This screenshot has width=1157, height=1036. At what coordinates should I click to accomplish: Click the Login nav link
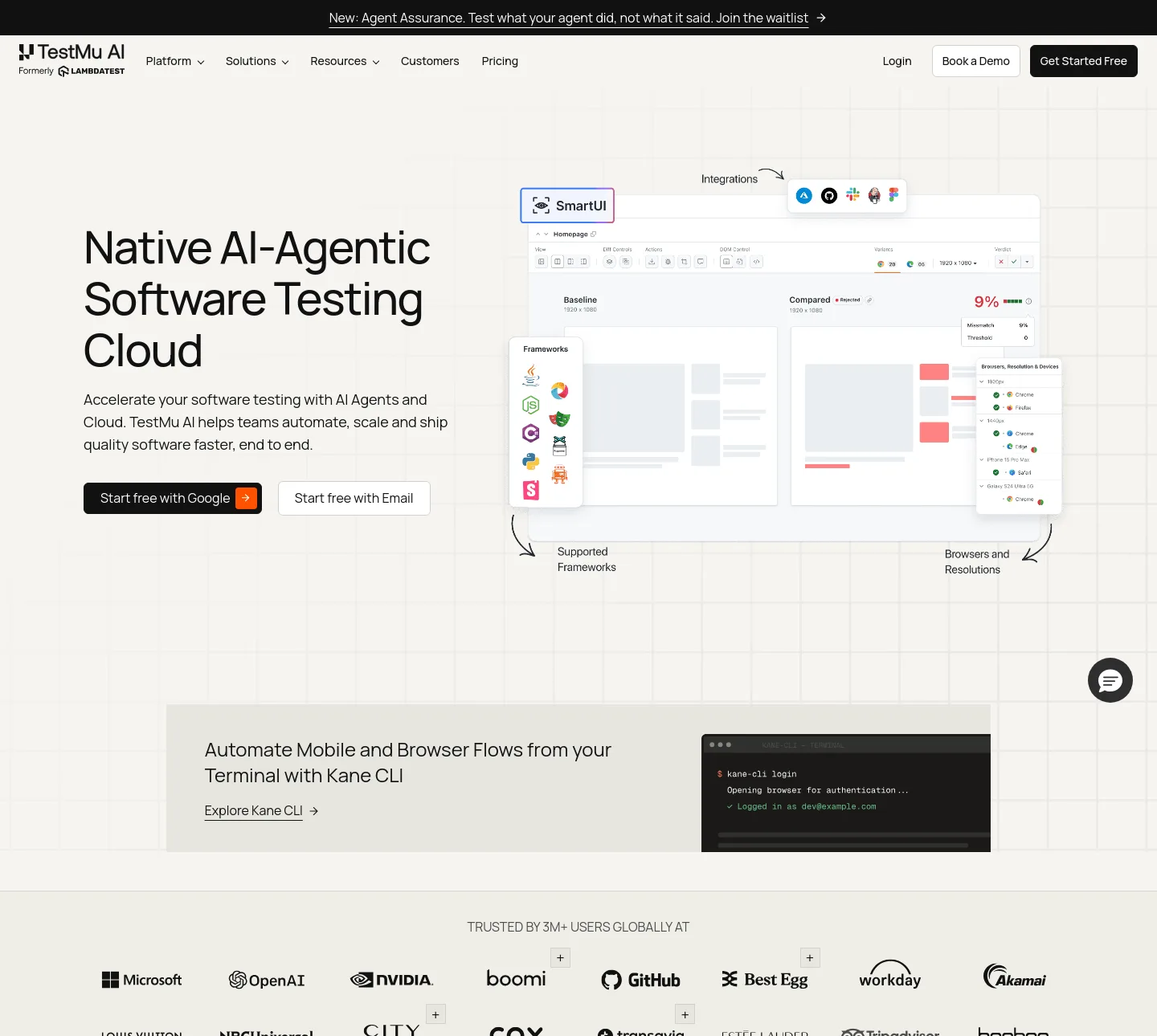pos(897,61)
